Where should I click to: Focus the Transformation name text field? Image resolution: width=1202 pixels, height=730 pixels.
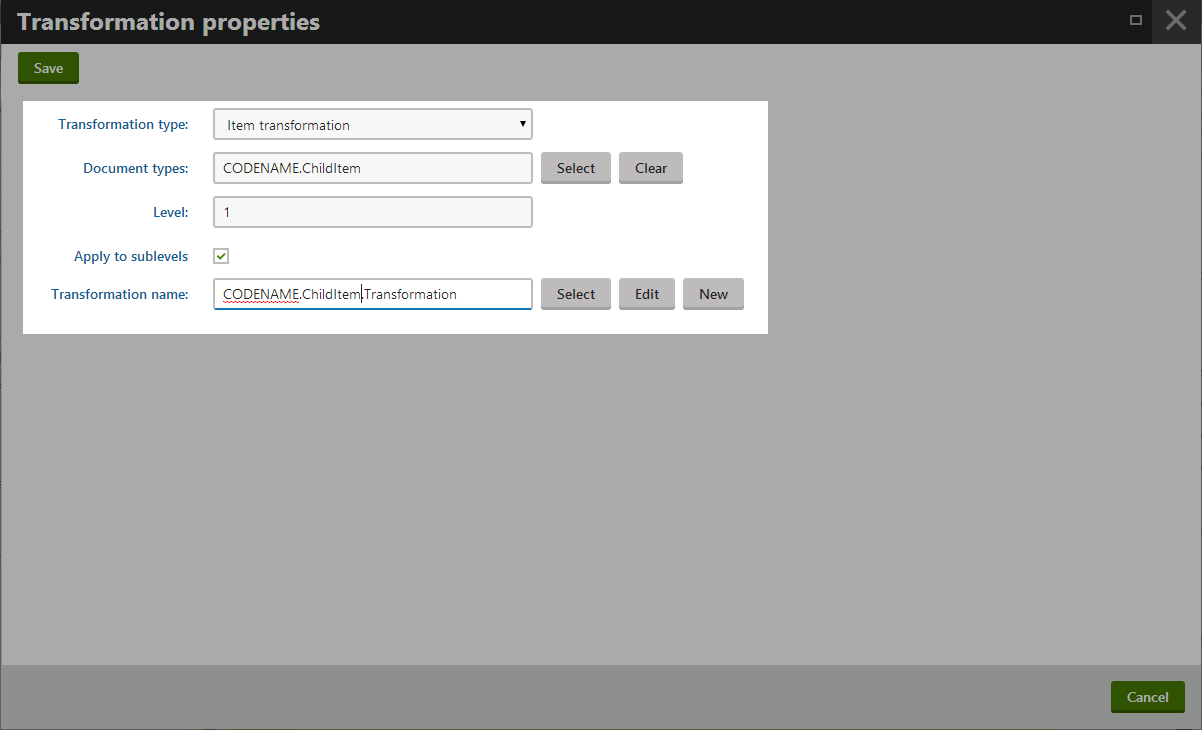point(373,294)
